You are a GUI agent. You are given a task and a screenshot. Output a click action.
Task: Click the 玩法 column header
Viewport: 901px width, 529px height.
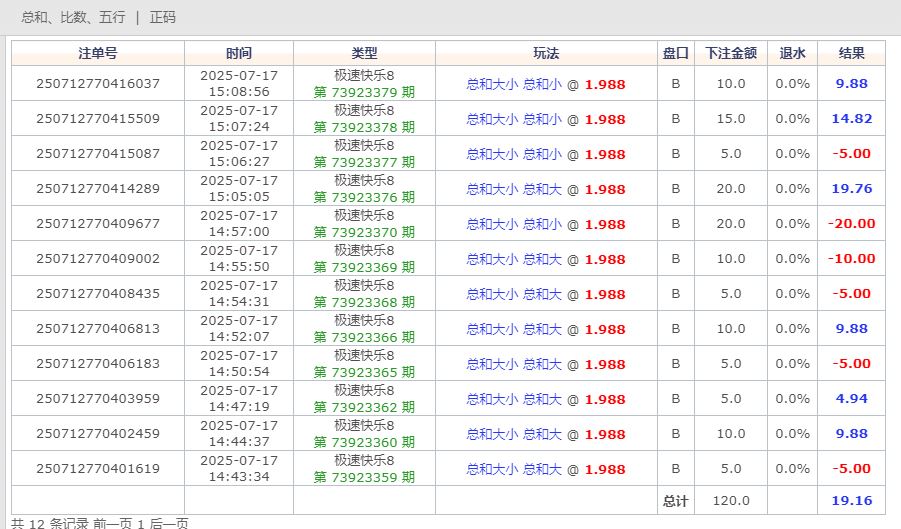coord(546,53)
